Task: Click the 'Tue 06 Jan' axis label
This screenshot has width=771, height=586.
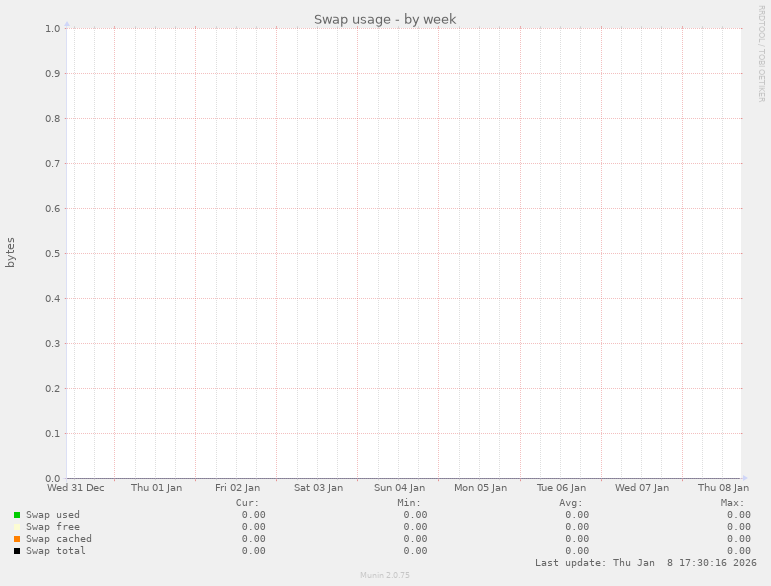Action: tap(561, 488)
